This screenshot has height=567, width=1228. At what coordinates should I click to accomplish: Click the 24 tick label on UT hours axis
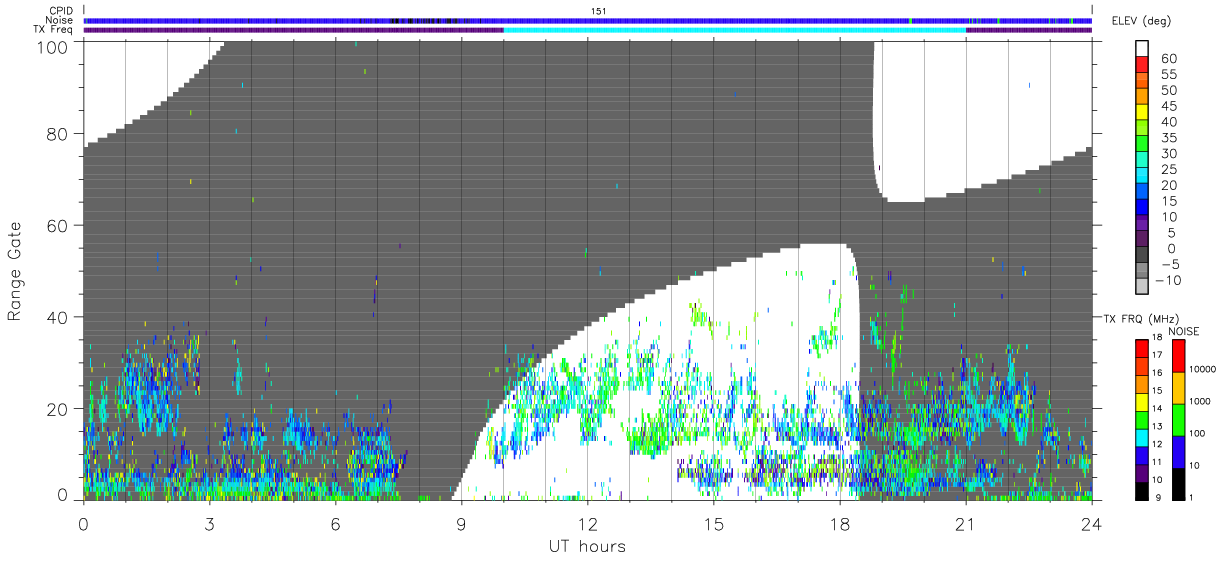[x=1091, y=523]
